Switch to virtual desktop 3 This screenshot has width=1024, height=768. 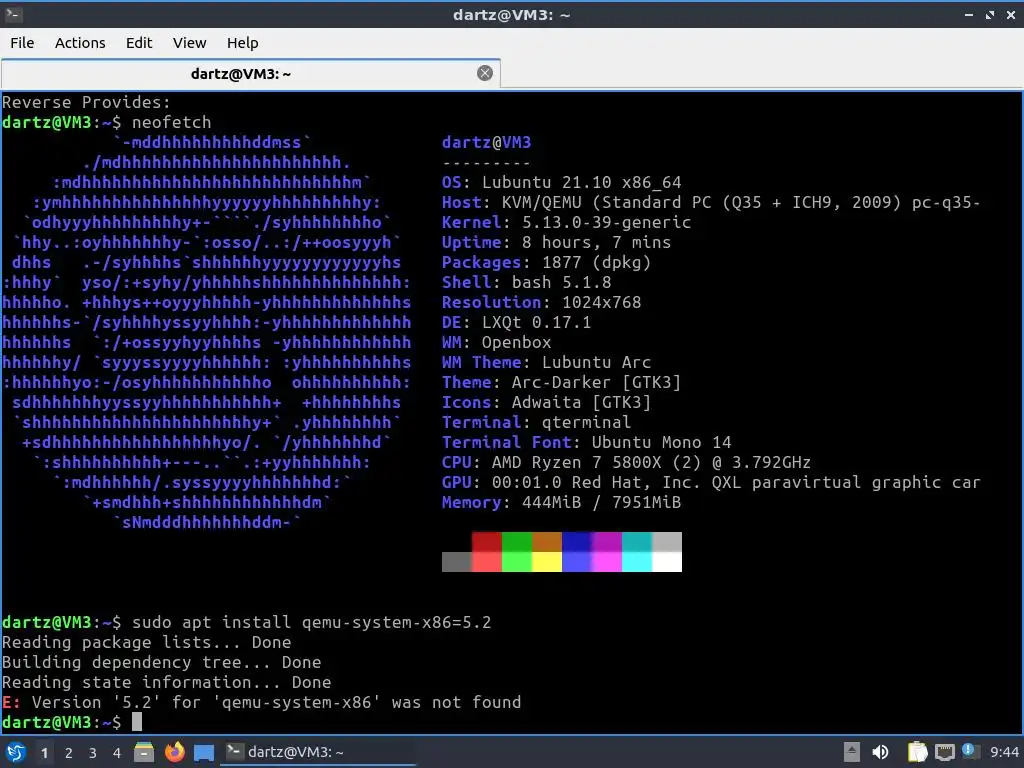93,753
